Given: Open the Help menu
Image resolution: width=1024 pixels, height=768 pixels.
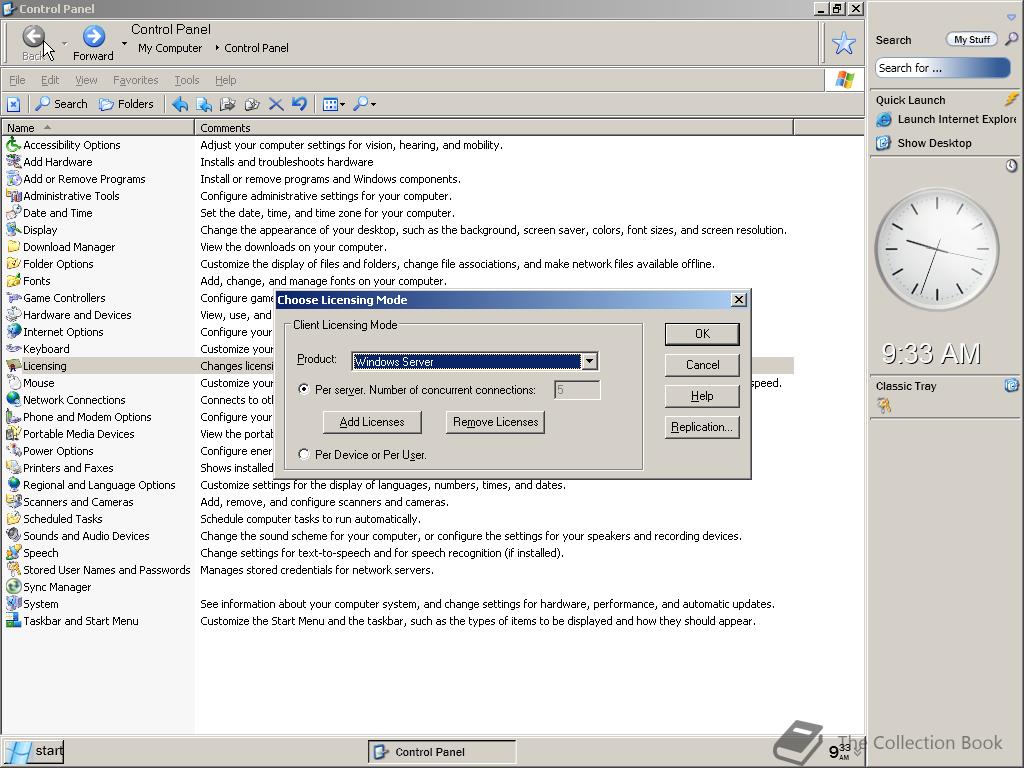Looking at the screenshot, I should [x=225, y=80].
